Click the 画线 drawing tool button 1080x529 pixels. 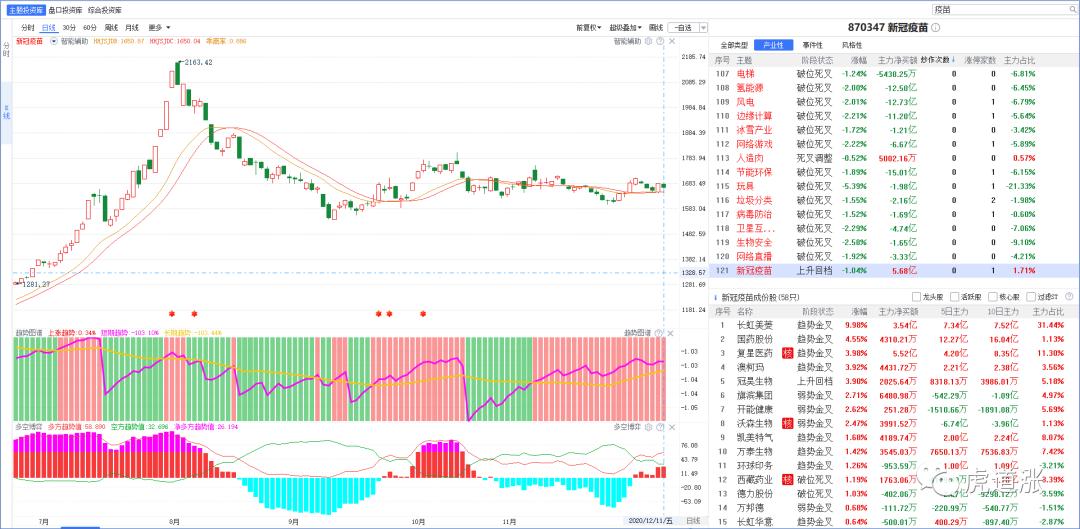656,28
